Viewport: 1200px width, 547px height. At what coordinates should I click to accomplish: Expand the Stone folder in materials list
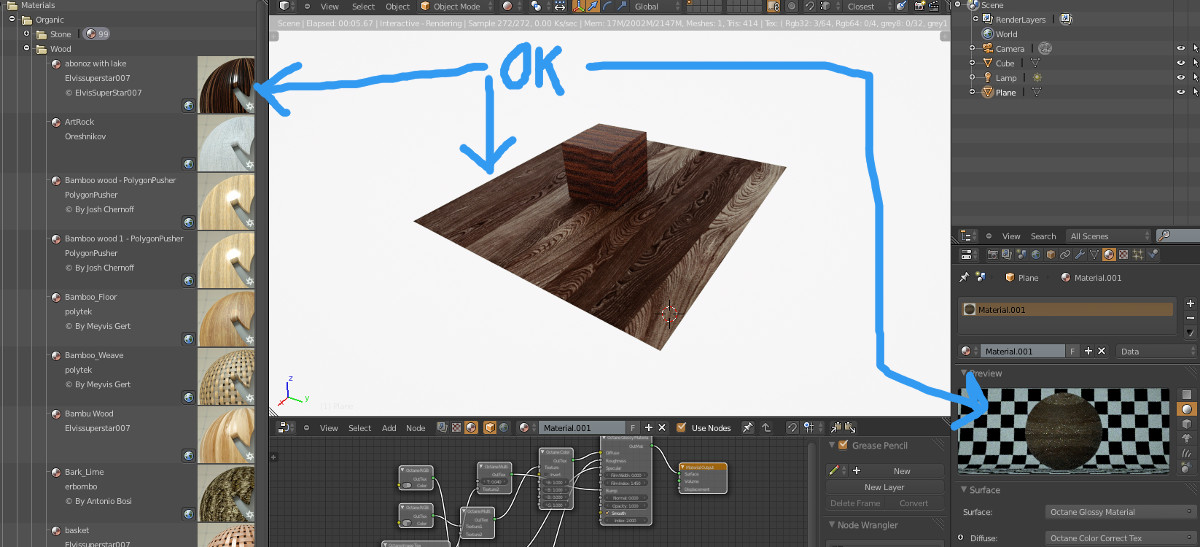[27, 34]
